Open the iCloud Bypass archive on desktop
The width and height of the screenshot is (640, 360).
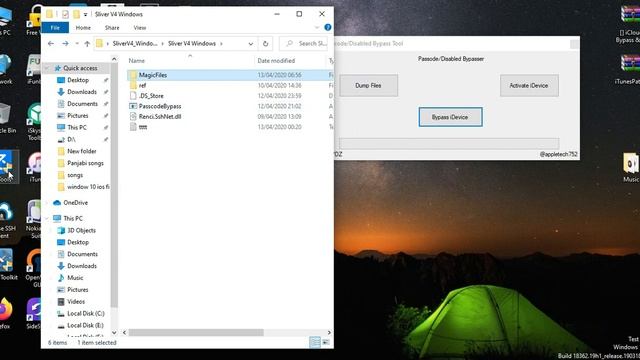(629, 24)
